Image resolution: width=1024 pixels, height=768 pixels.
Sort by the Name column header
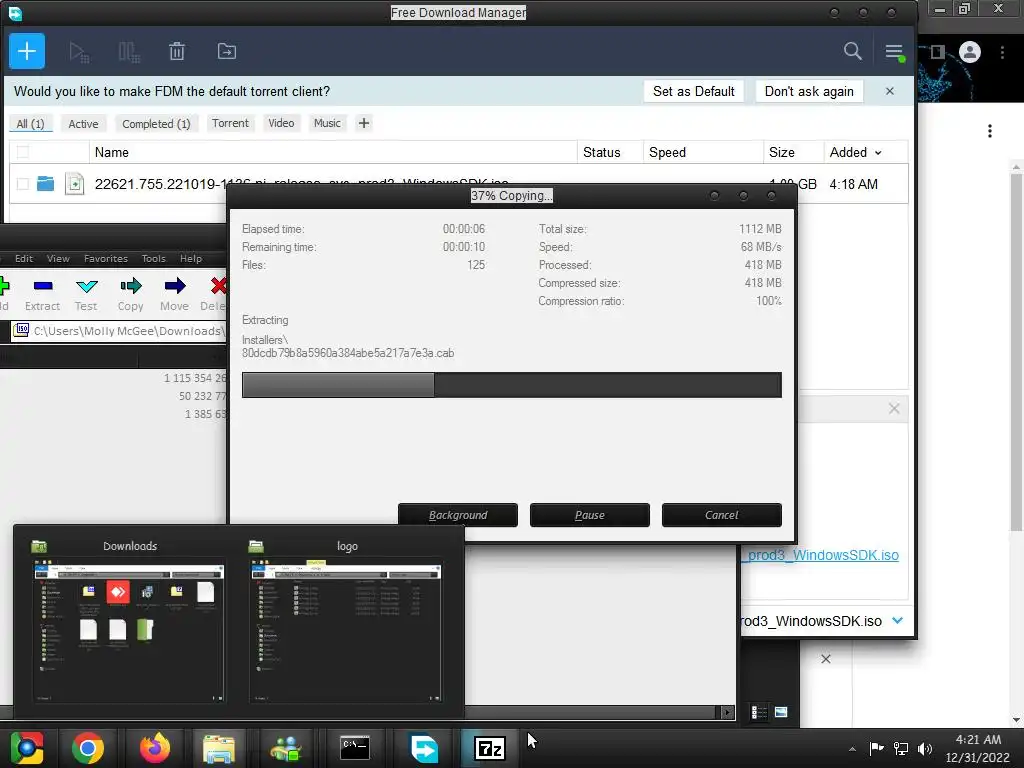pyautogui.click(x=333, y=152)
